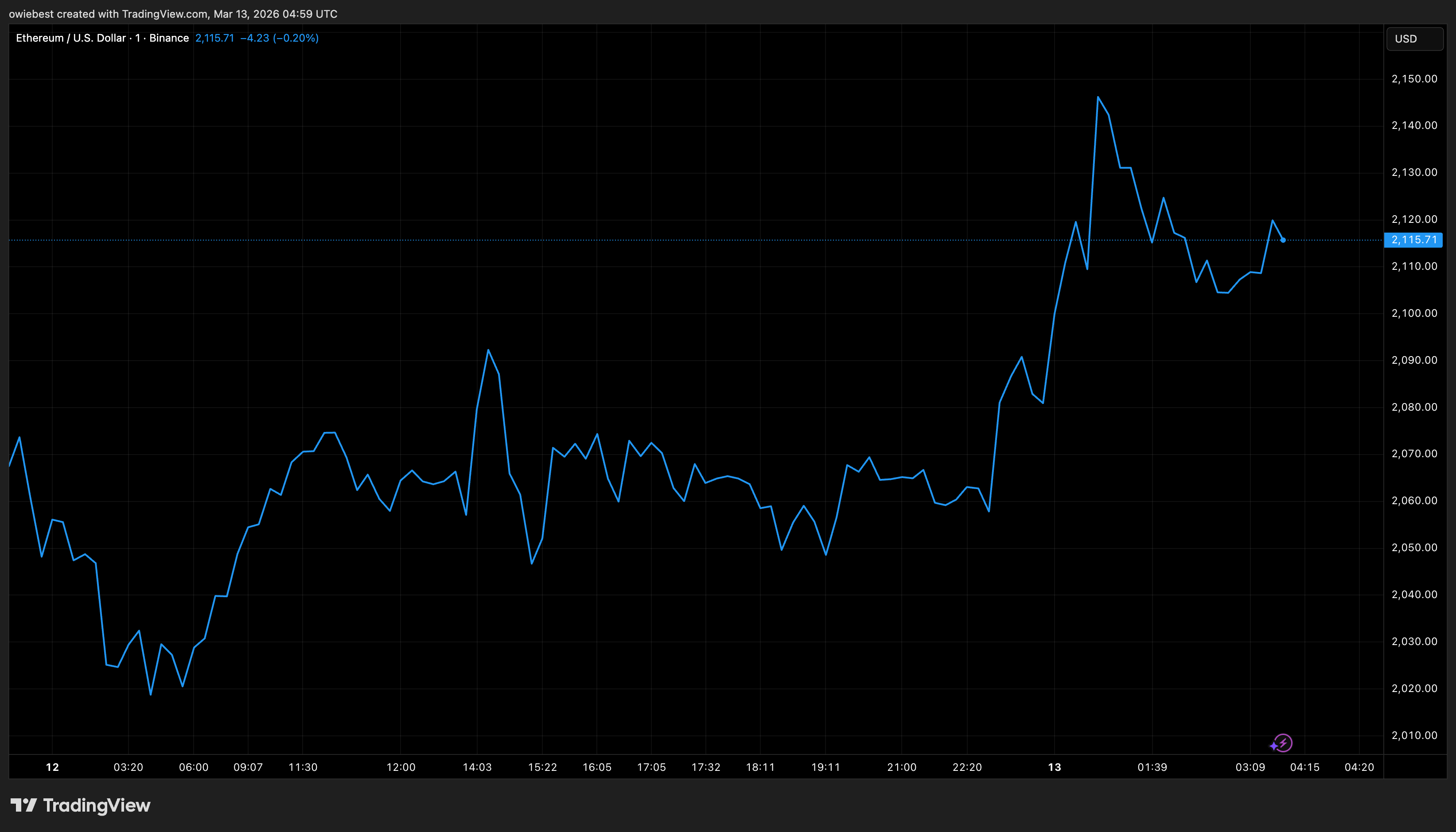Select the 12 date marker on time axis

(52, 767)
